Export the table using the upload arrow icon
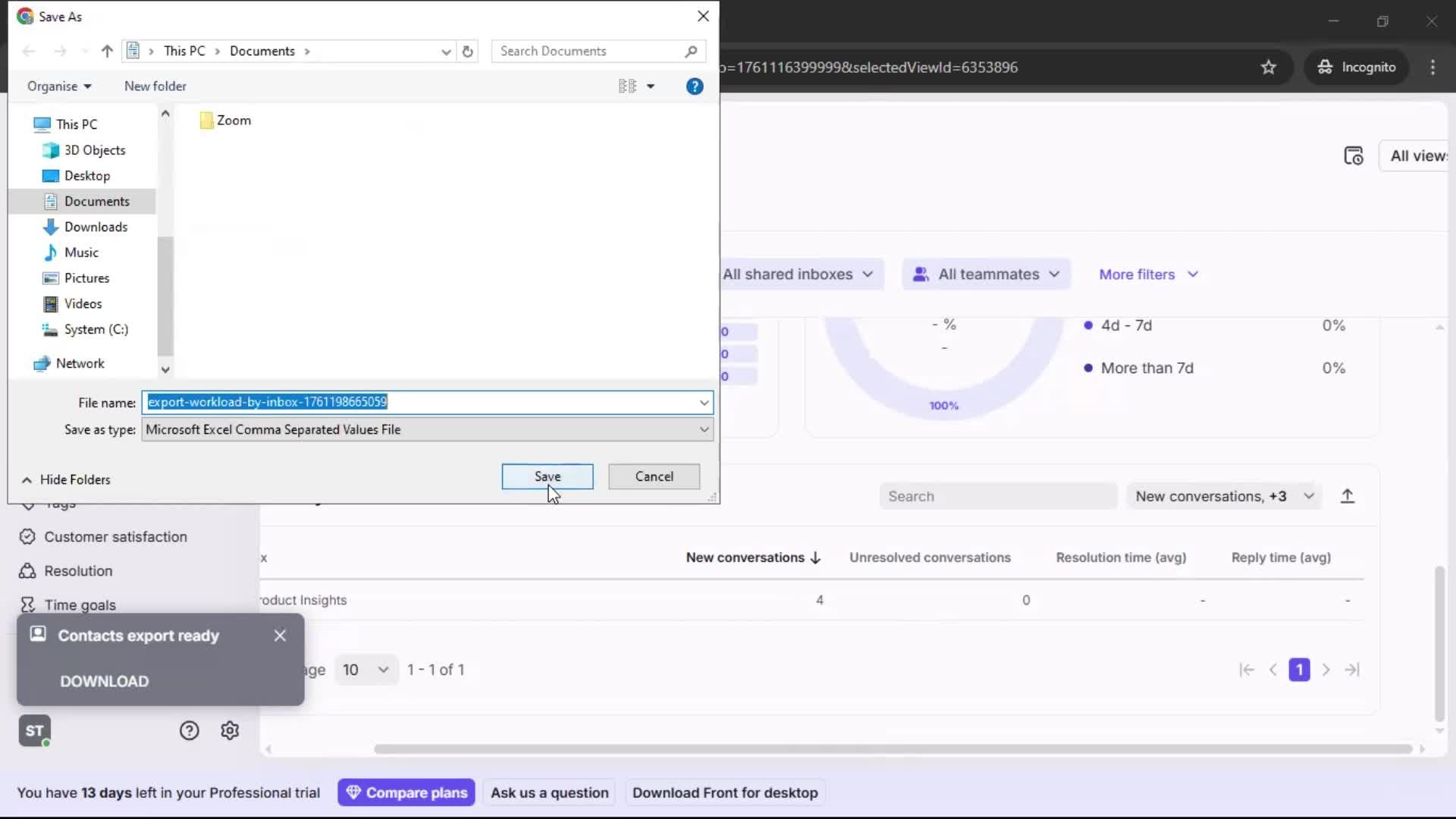Viewport: 1456px width, 819px height. click(1348, 495)
